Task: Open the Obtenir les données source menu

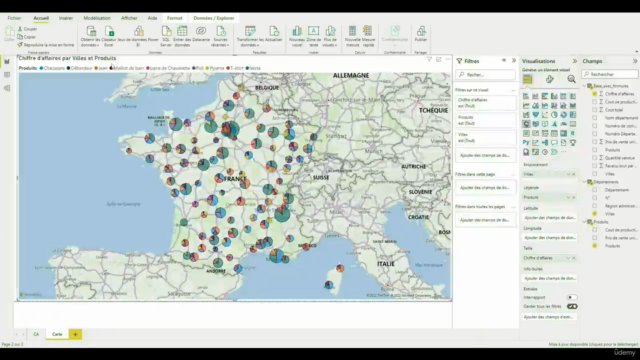Action: pyautogui.click(x=91, y=36)
